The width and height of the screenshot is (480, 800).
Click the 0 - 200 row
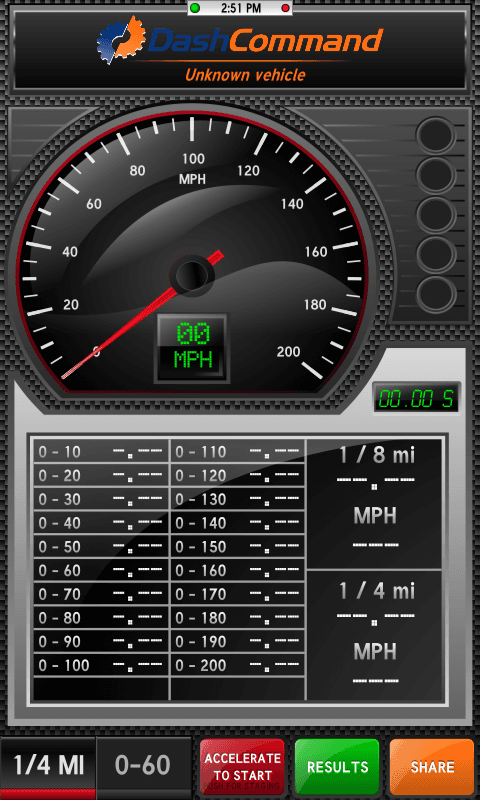coord(237,665)
